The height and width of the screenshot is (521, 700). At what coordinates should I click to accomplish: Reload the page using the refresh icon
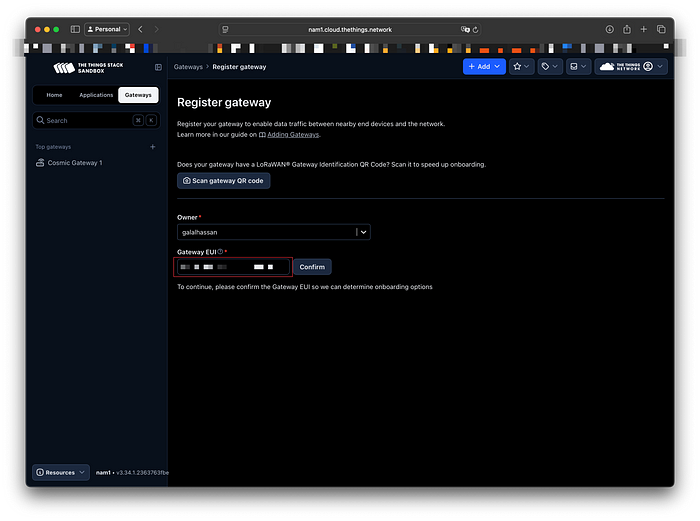[x=475, y=29]
